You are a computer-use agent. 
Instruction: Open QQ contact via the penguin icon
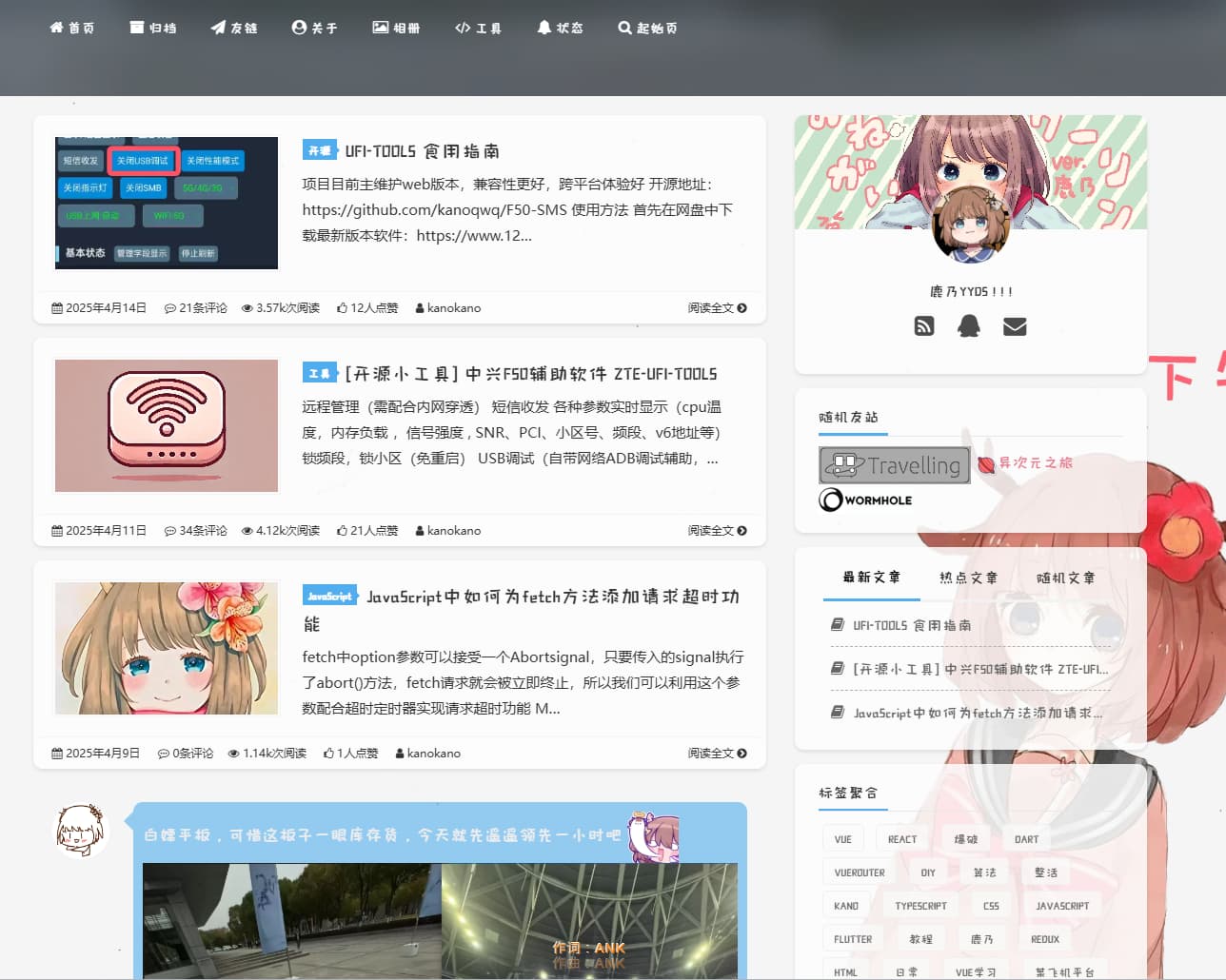[x=968, y=326]
